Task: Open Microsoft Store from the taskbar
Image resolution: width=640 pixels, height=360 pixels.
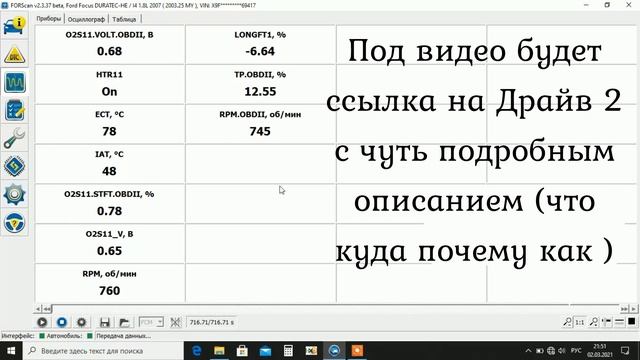Action: click(x=242, y=351)
